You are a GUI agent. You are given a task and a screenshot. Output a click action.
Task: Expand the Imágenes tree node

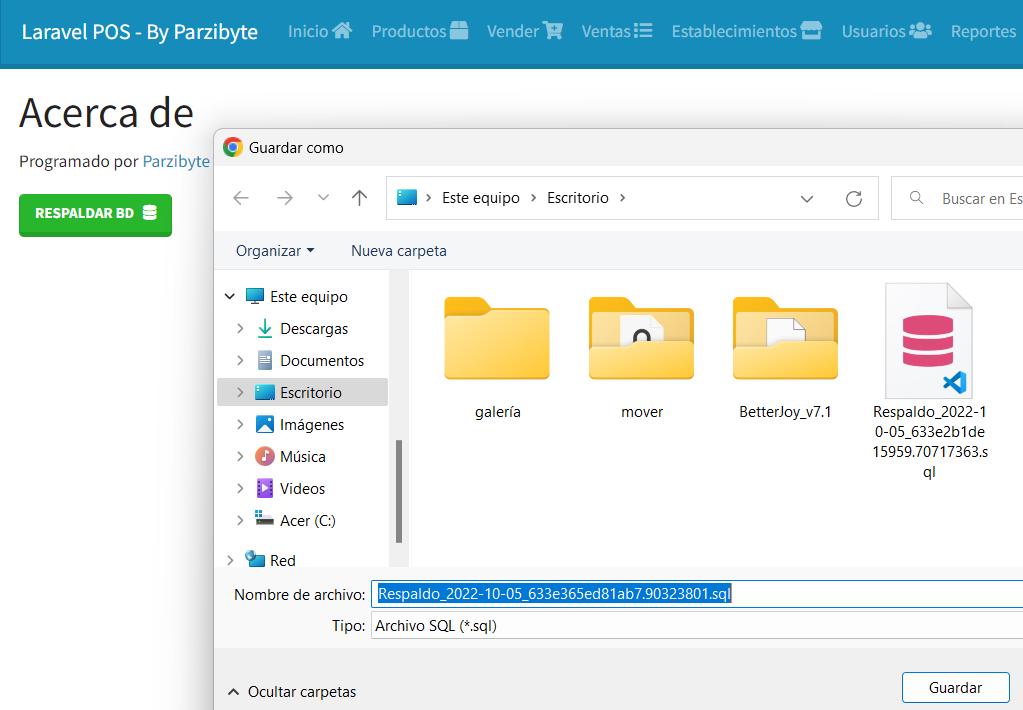pos(240,424)
